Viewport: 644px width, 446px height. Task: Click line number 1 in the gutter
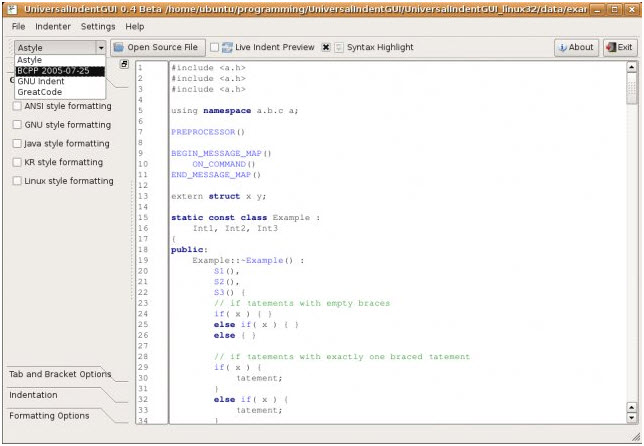click(140, 68)
